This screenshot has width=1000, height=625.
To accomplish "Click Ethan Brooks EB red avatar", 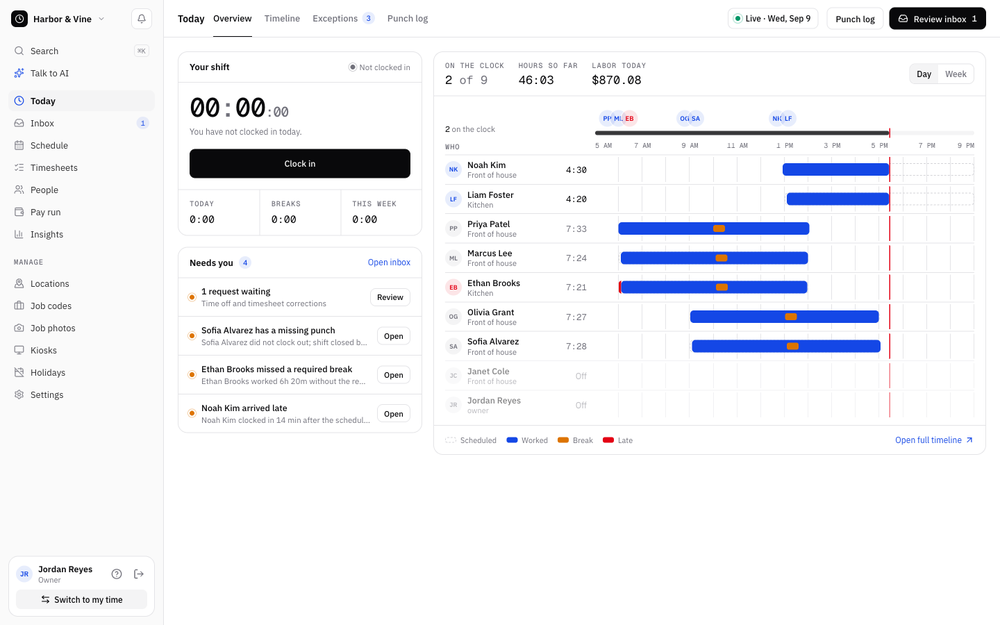I will click(453, 288).
